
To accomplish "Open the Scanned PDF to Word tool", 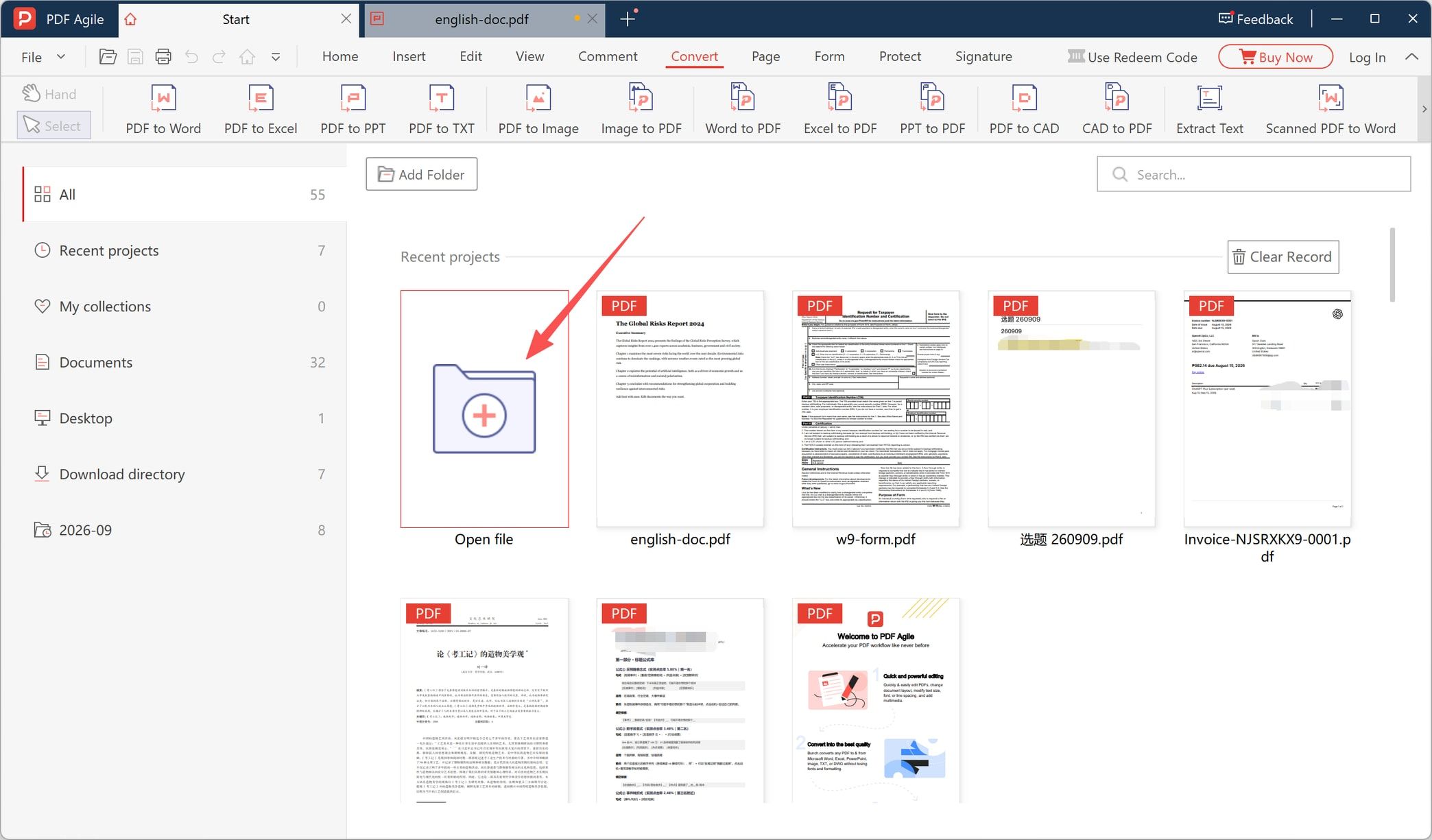I will tap(1330, 109).
